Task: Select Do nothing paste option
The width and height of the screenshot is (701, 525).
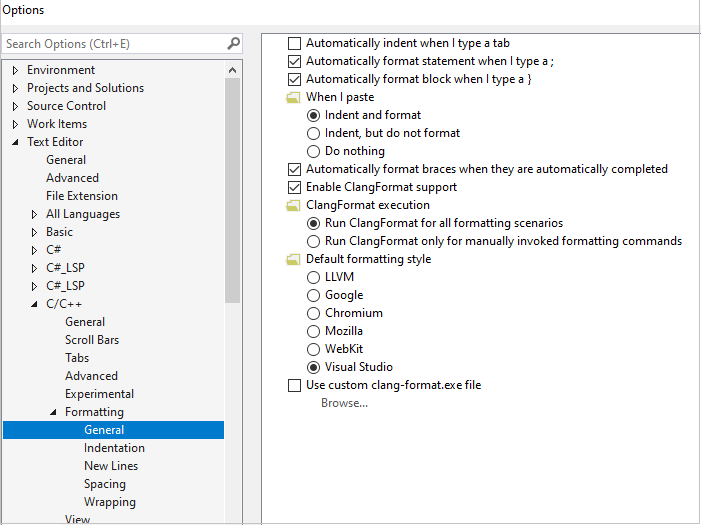Action: (313, 151)
